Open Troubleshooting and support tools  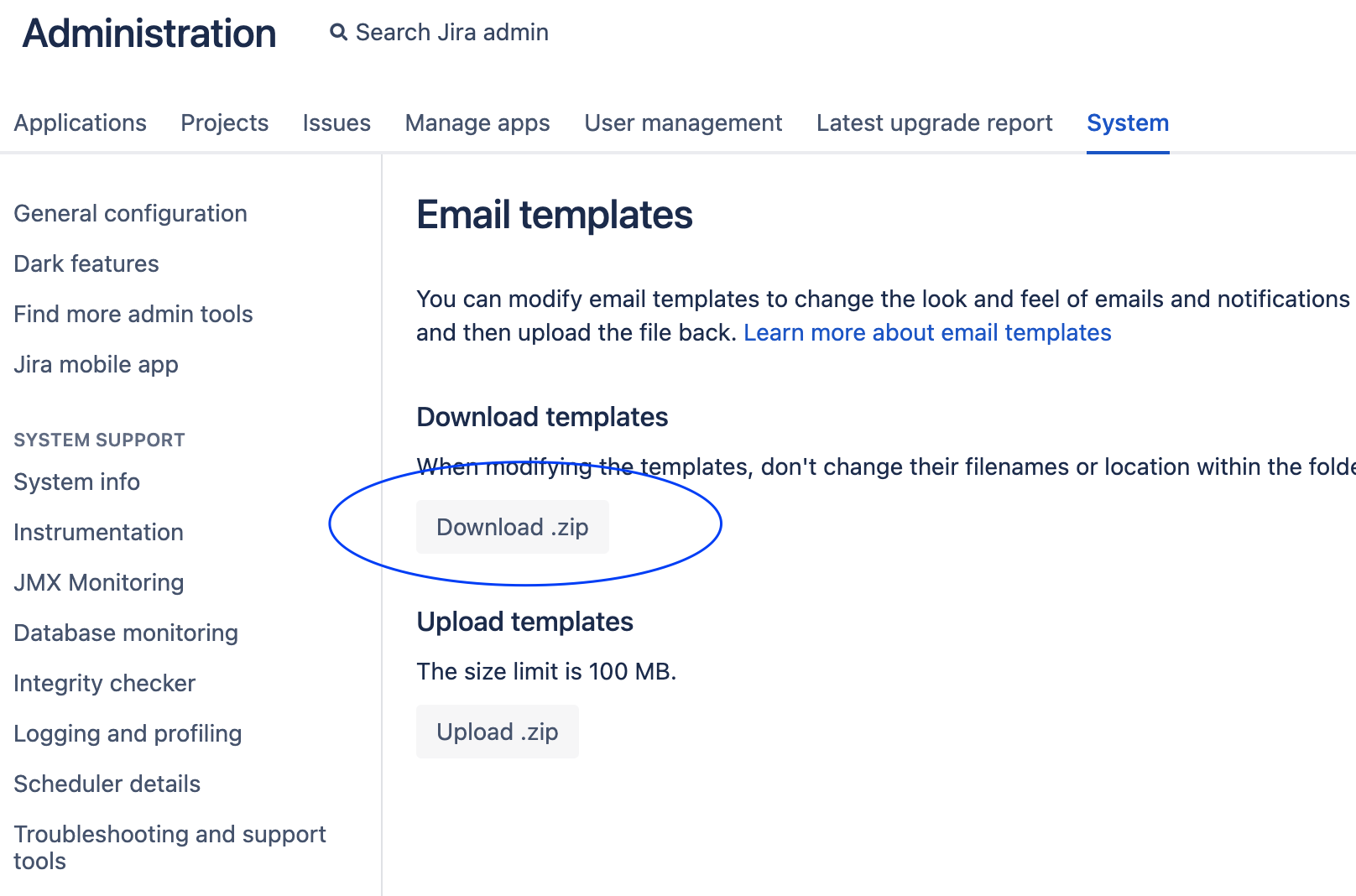(x=170, y=847)
